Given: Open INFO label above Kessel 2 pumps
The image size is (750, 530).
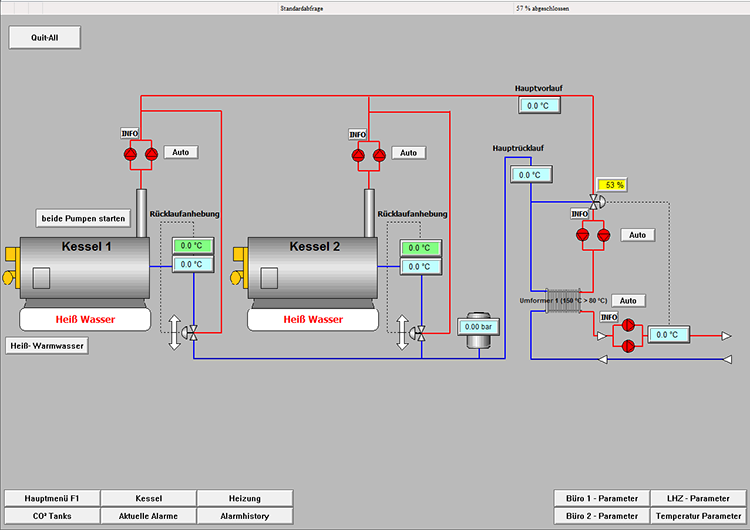Looking at the screenshot, I should pos(358,134).
